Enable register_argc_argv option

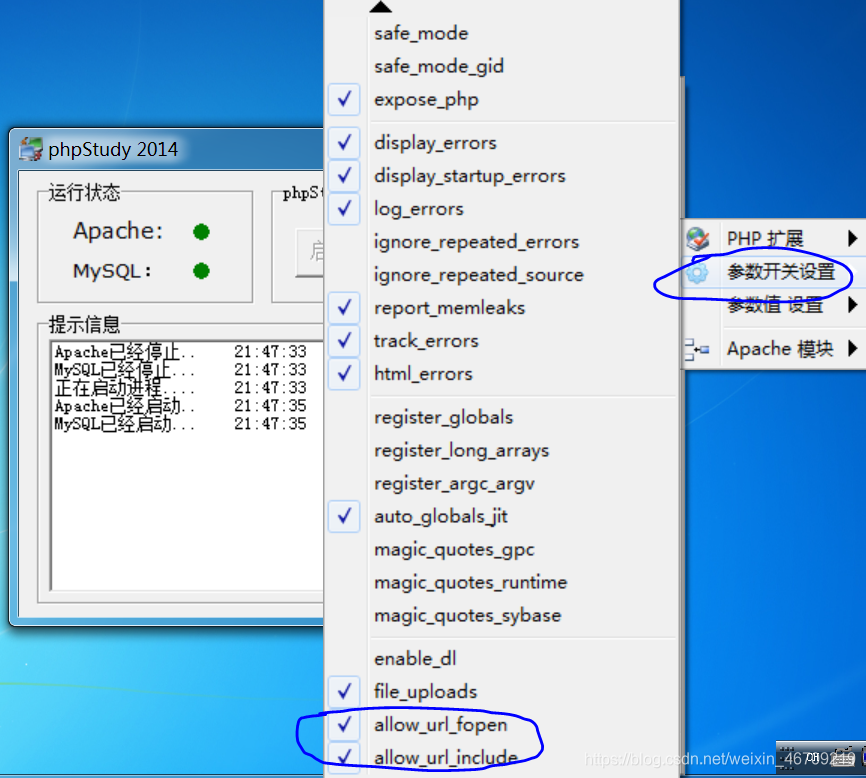point(501,484)
